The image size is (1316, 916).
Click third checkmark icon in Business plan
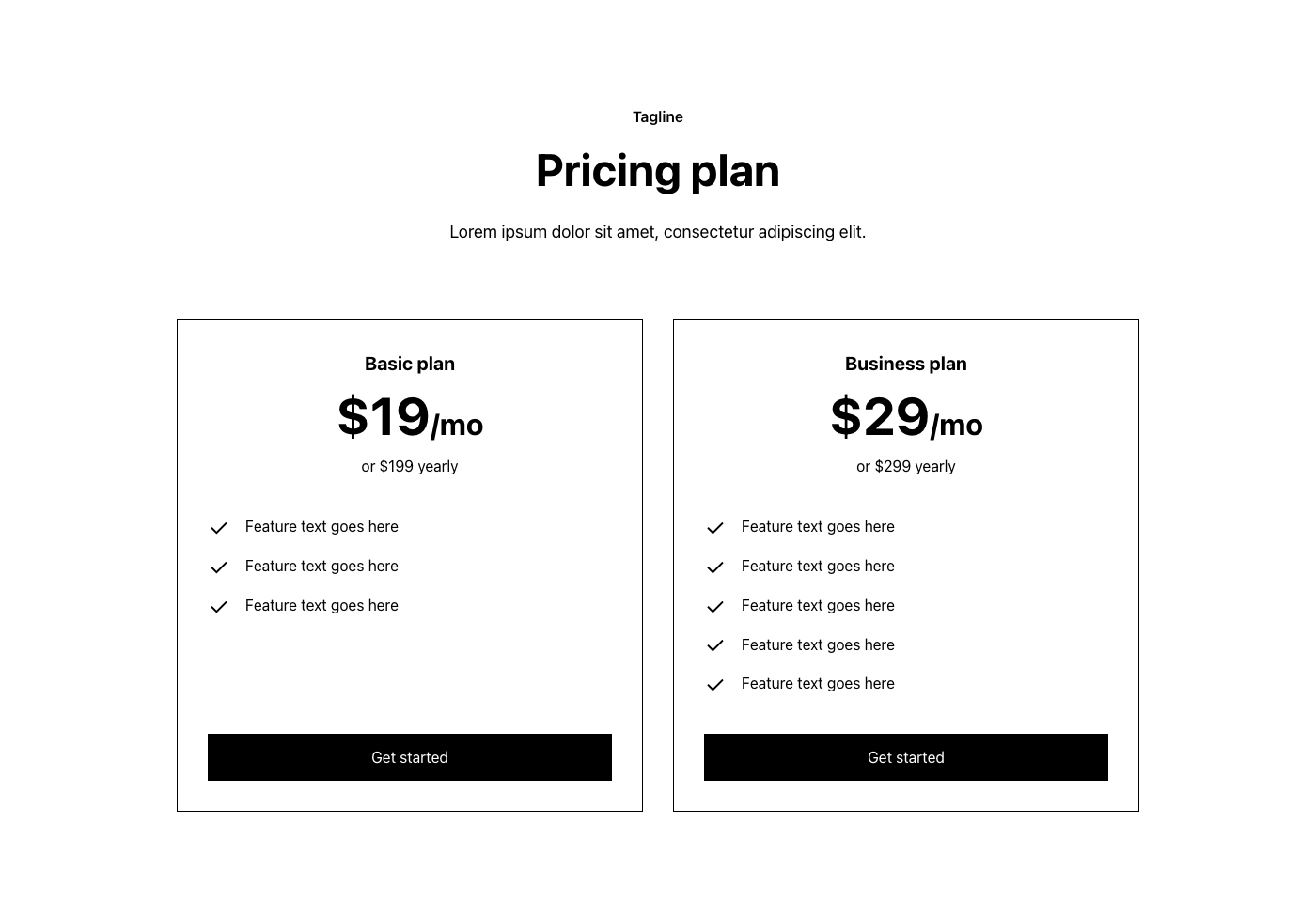click(x=715, y=607)
